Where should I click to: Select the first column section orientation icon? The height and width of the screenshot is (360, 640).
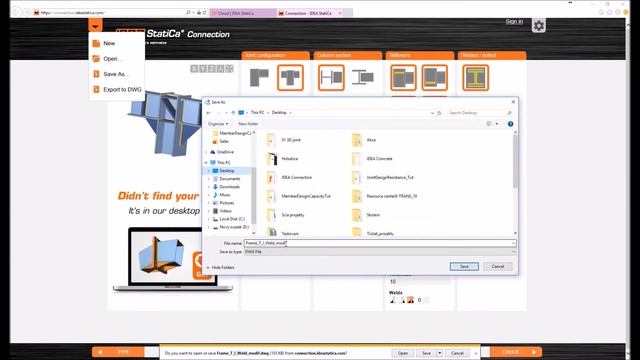pos(331,78)
